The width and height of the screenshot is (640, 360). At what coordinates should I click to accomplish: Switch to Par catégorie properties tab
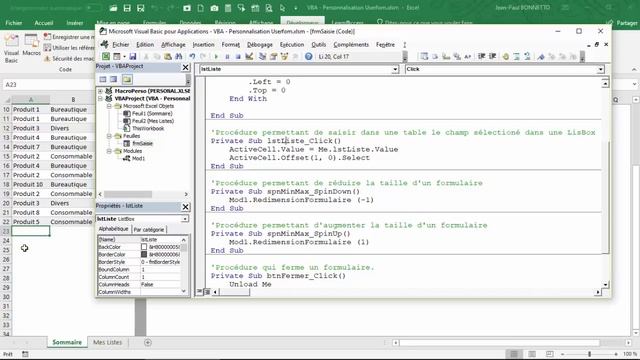coord(149,229)
